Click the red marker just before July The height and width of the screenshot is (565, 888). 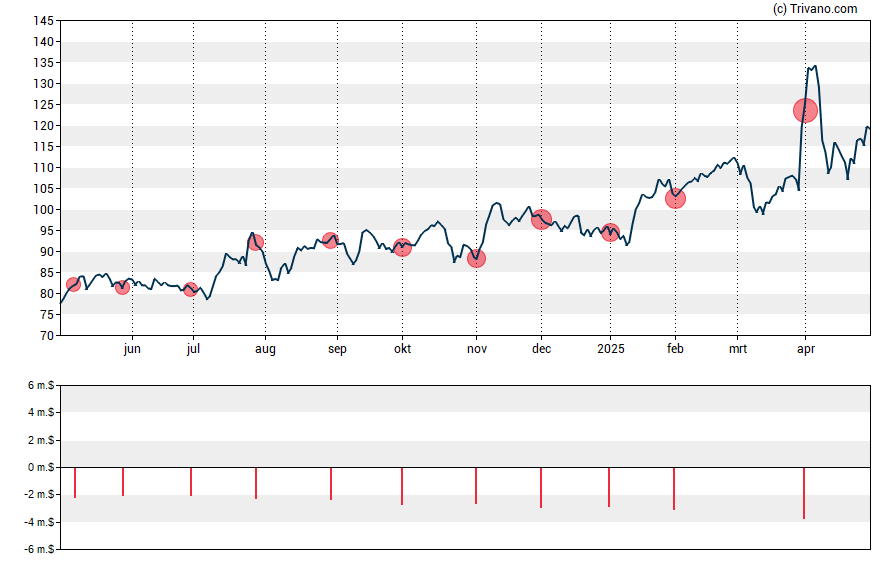tap(190, 289)
